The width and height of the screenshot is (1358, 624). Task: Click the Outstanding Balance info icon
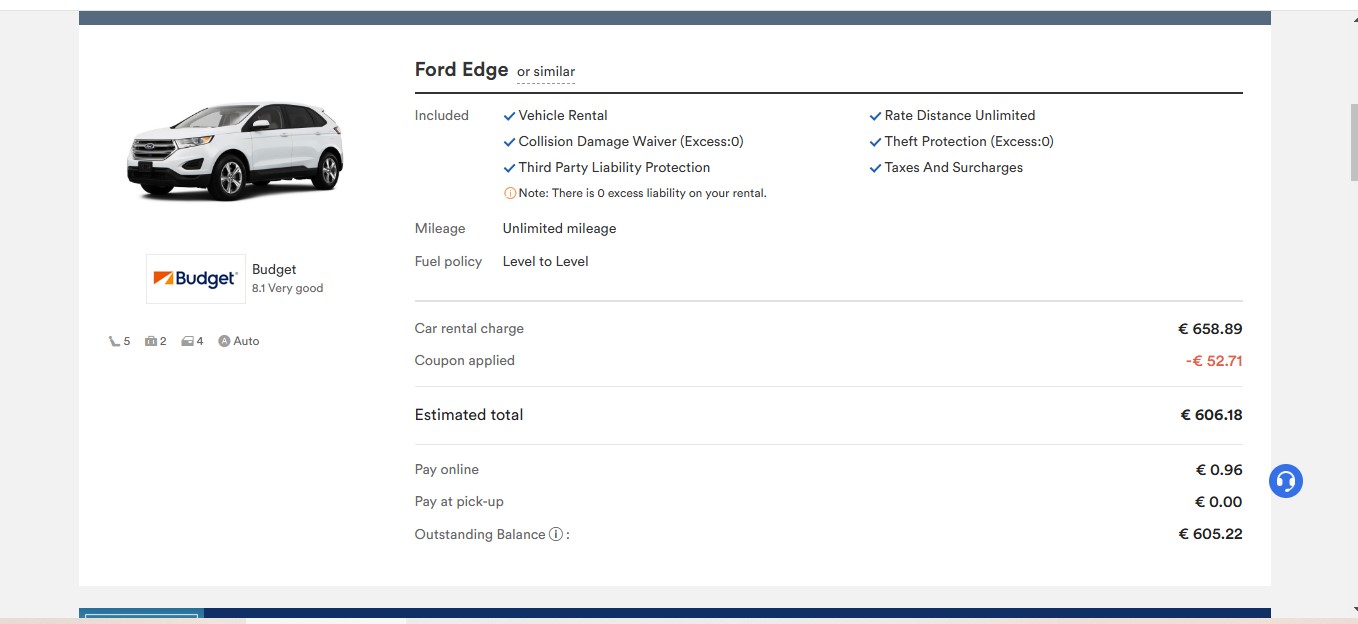(x=556, y=534)
